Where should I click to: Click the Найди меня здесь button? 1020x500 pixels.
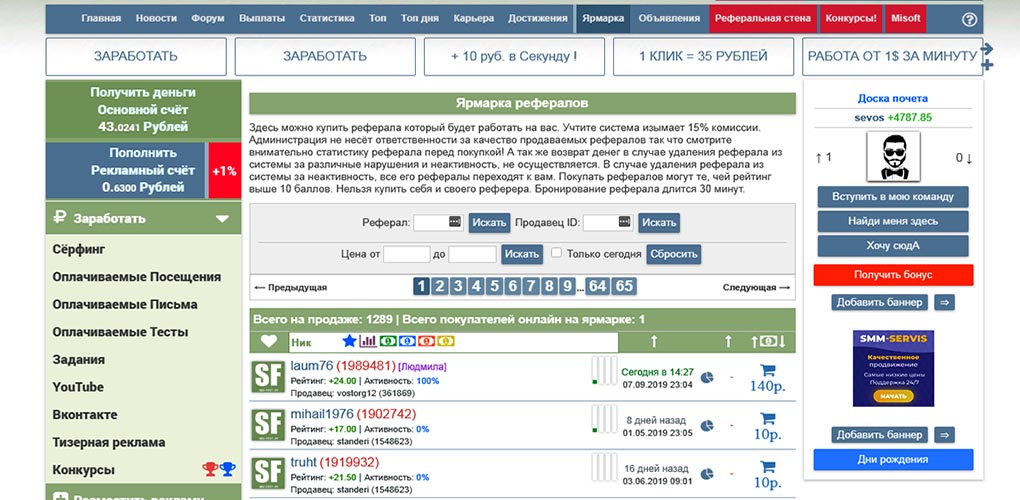(x=892, y=221)
